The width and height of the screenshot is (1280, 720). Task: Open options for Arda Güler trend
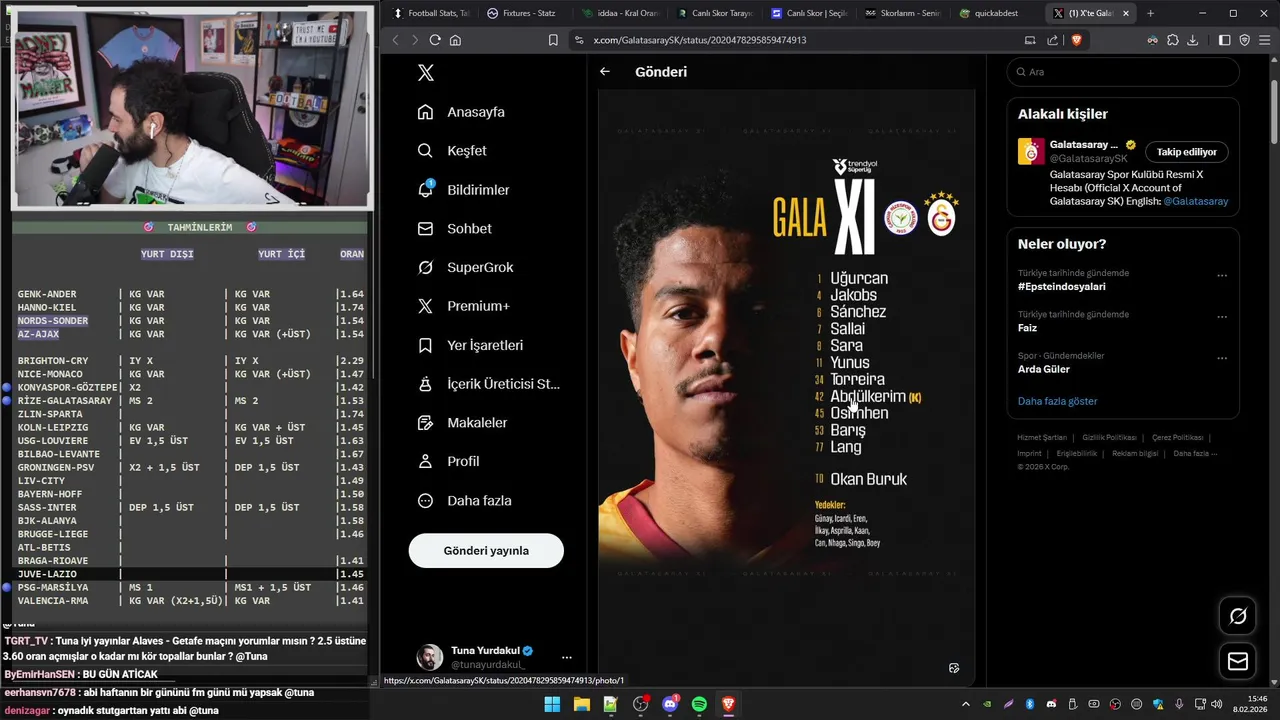coord(1222,358)
